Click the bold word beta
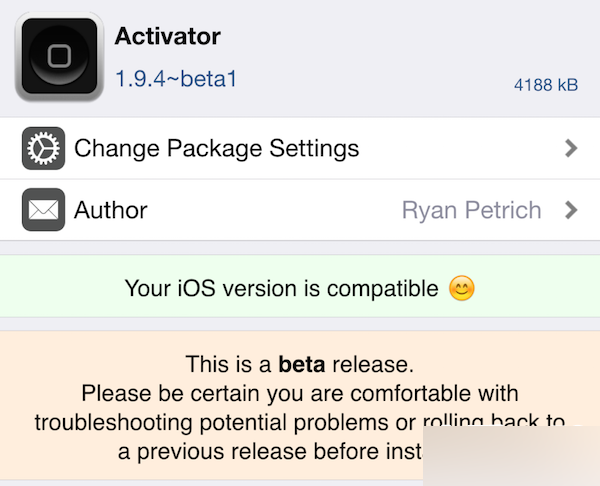 (302, 363)
